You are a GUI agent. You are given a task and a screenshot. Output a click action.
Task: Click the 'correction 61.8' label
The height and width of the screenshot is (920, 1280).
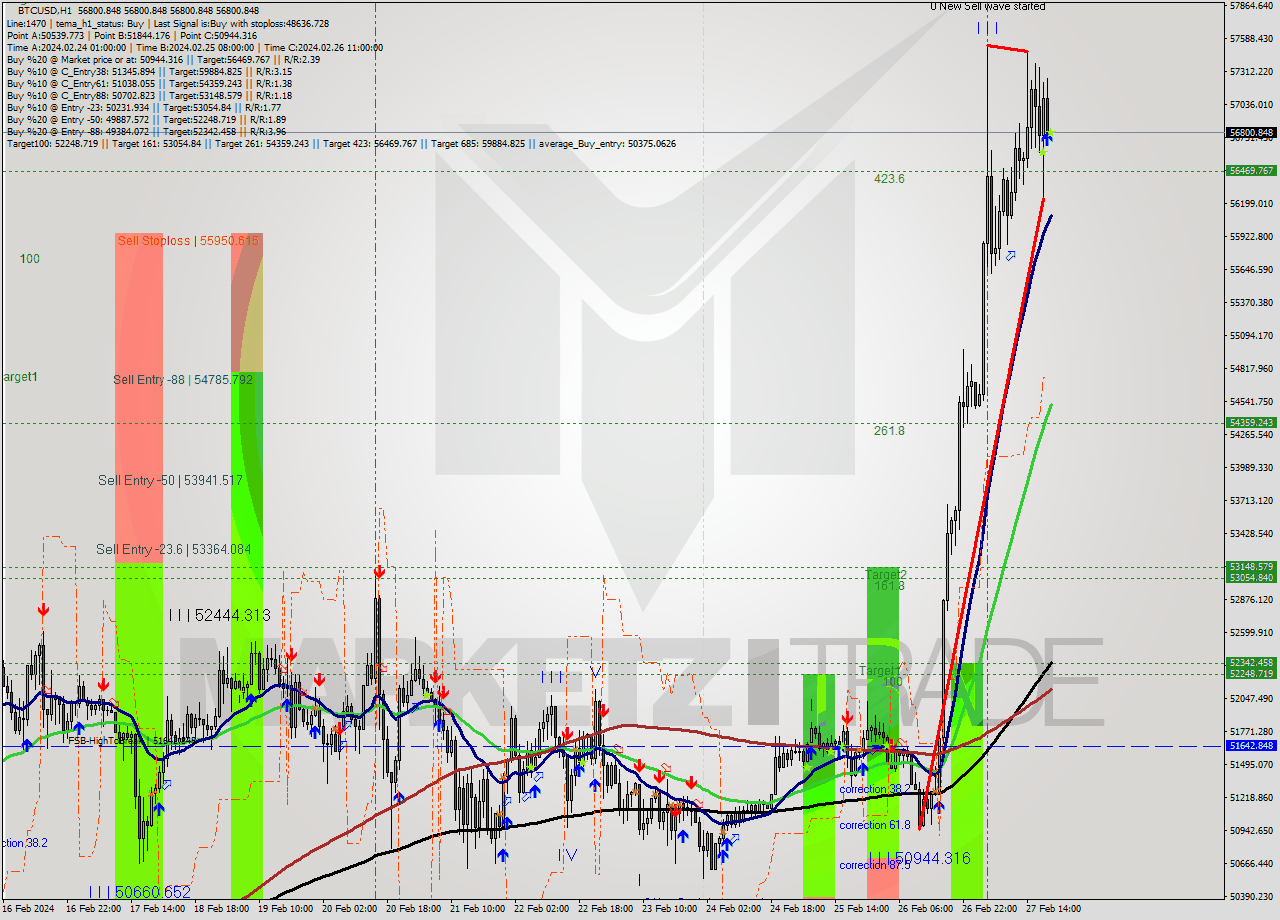(875, 825)
